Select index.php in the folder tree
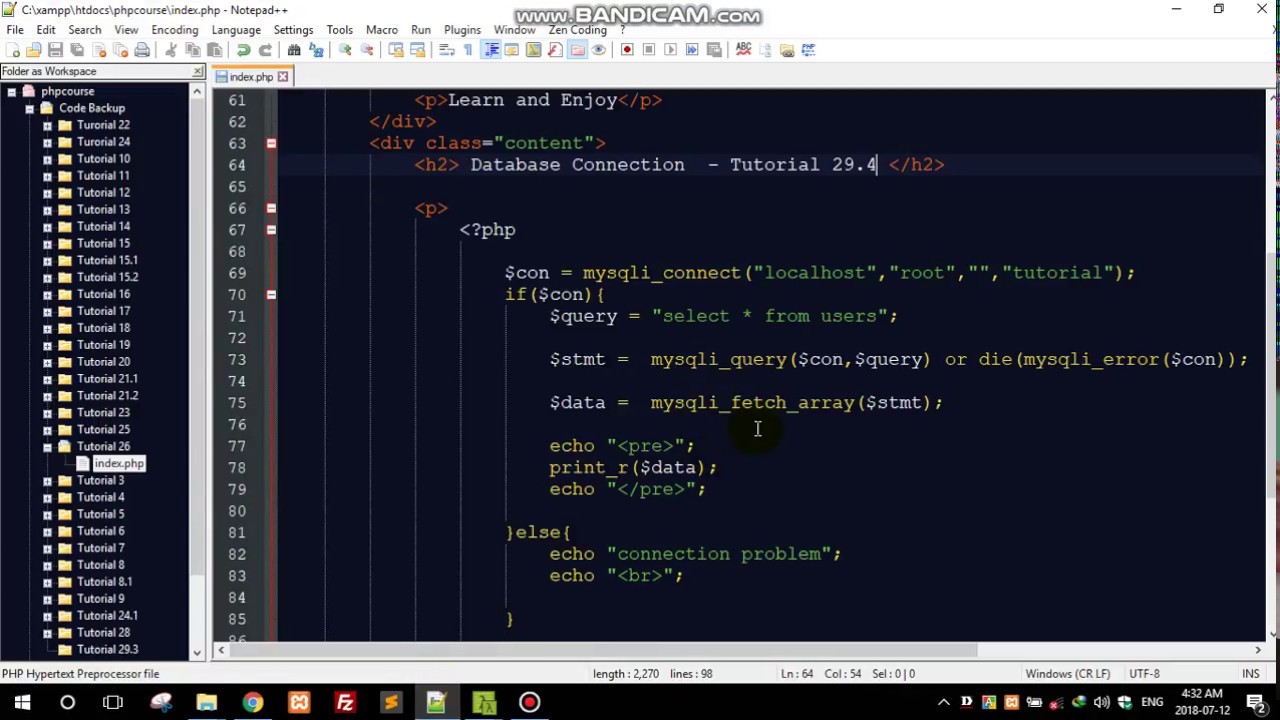1280x720 pixels. click(119, 464)
